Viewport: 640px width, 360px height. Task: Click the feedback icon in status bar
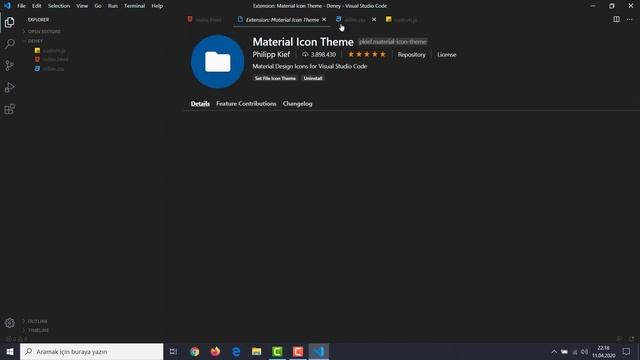click(619, 339)
